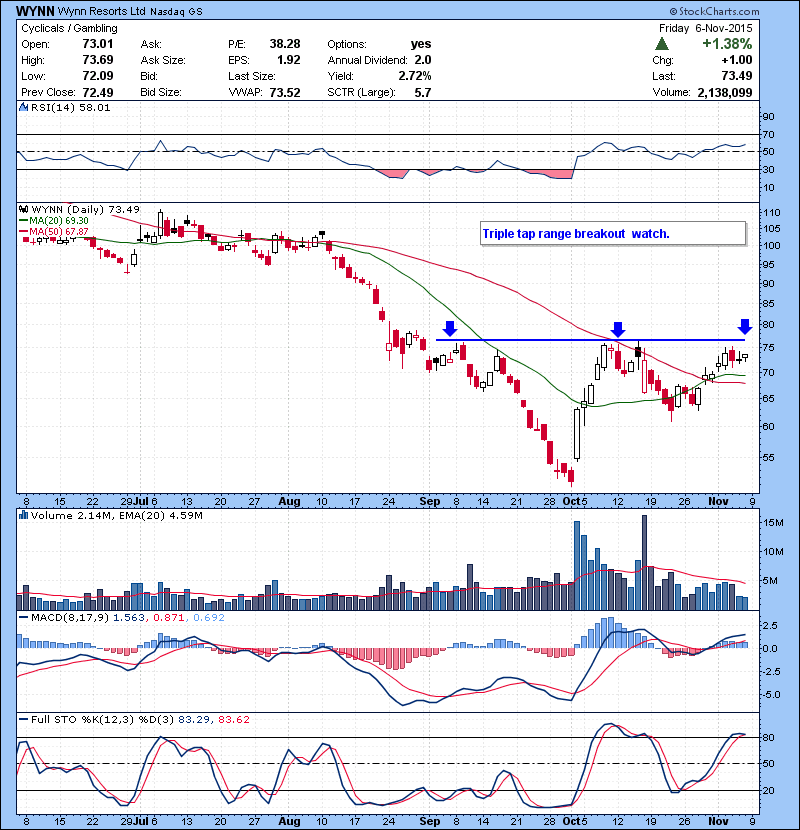Click the large white candlestick in early October
This screenshot has height=830, width=800.
577,434
